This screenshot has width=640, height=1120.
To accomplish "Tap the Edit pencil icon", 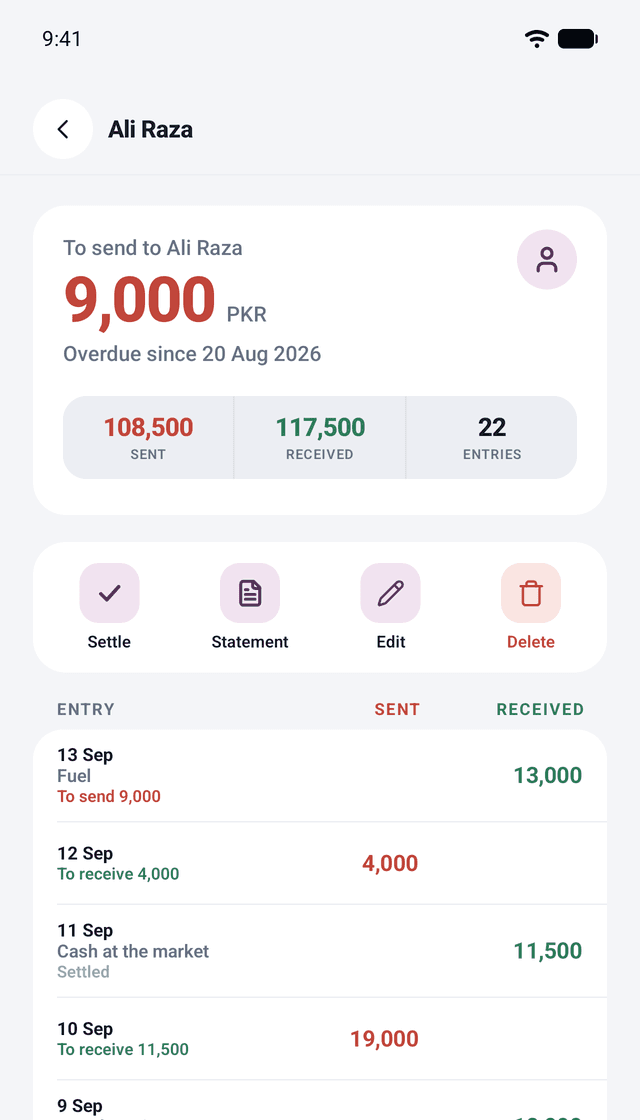I will click(x=391, y=593).
